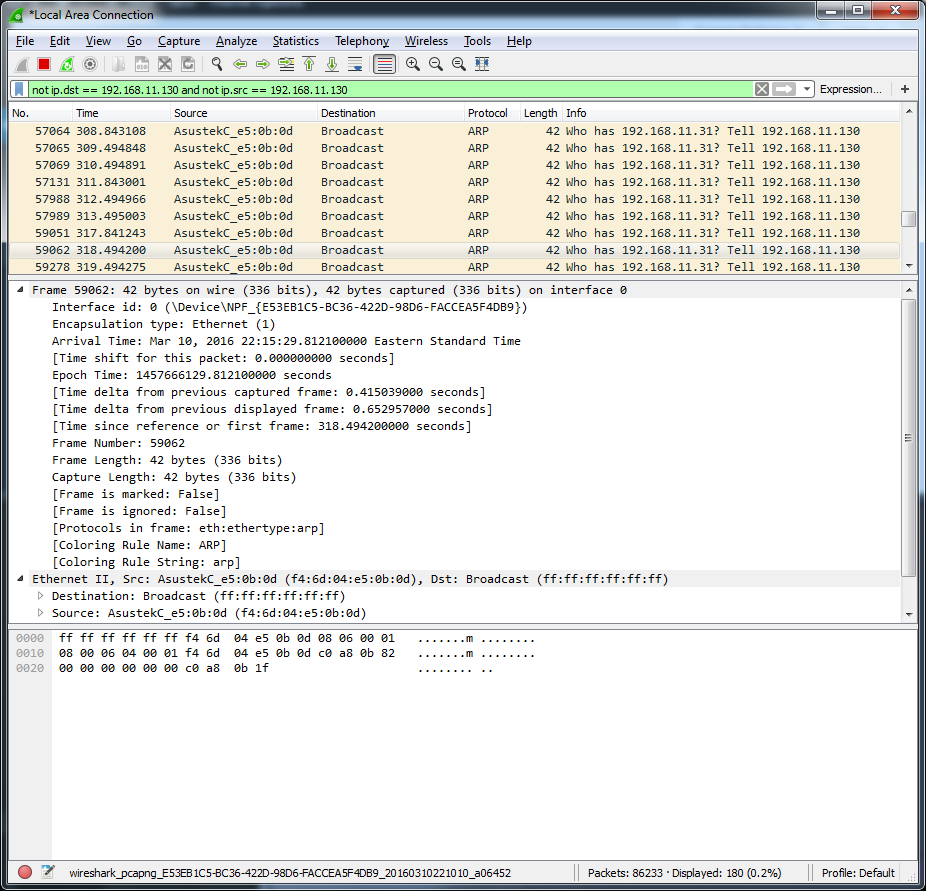
Task: Expand the Source: AsustekC_e5:0b:0d field
Action: (40, 612)
